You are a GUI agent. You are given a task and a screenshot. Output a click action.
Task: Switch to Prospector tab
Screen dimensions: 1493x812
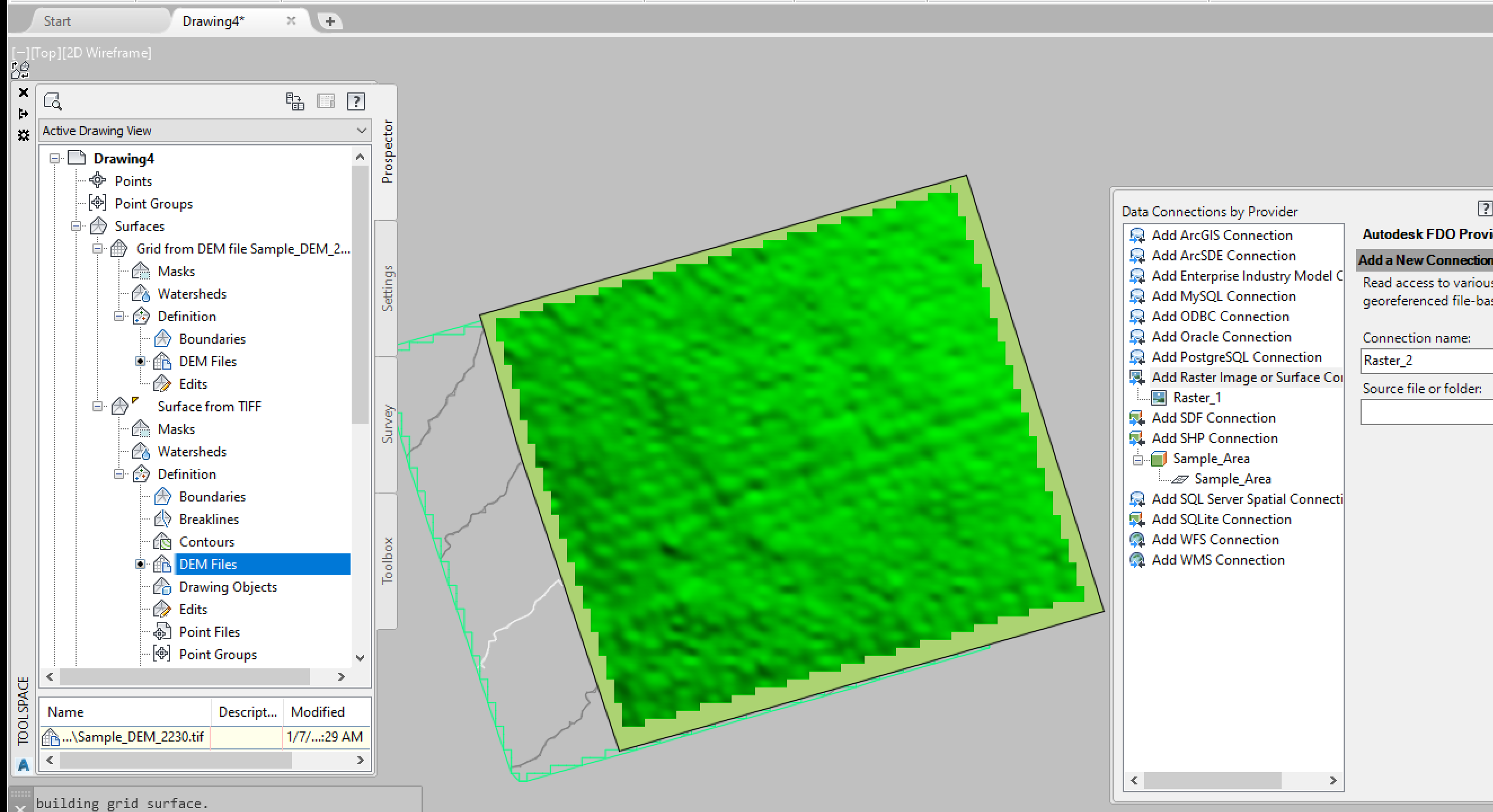pos(387,152)
